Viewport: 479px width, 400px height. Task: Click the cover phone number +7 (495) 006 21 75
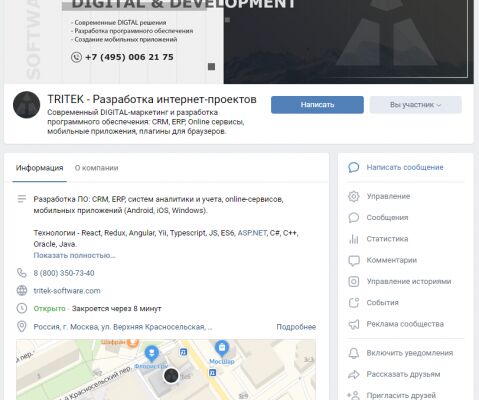coord(129,57)
